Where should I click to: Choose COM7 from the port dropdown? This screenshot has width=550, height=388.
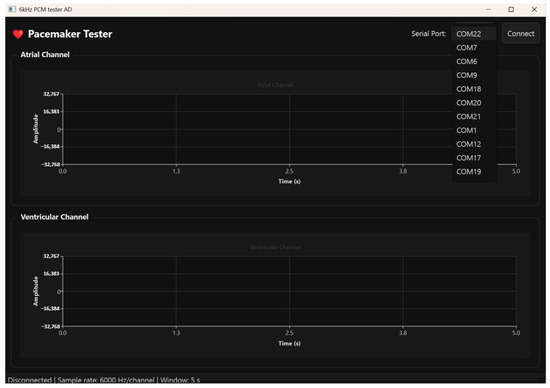[475, 48]
